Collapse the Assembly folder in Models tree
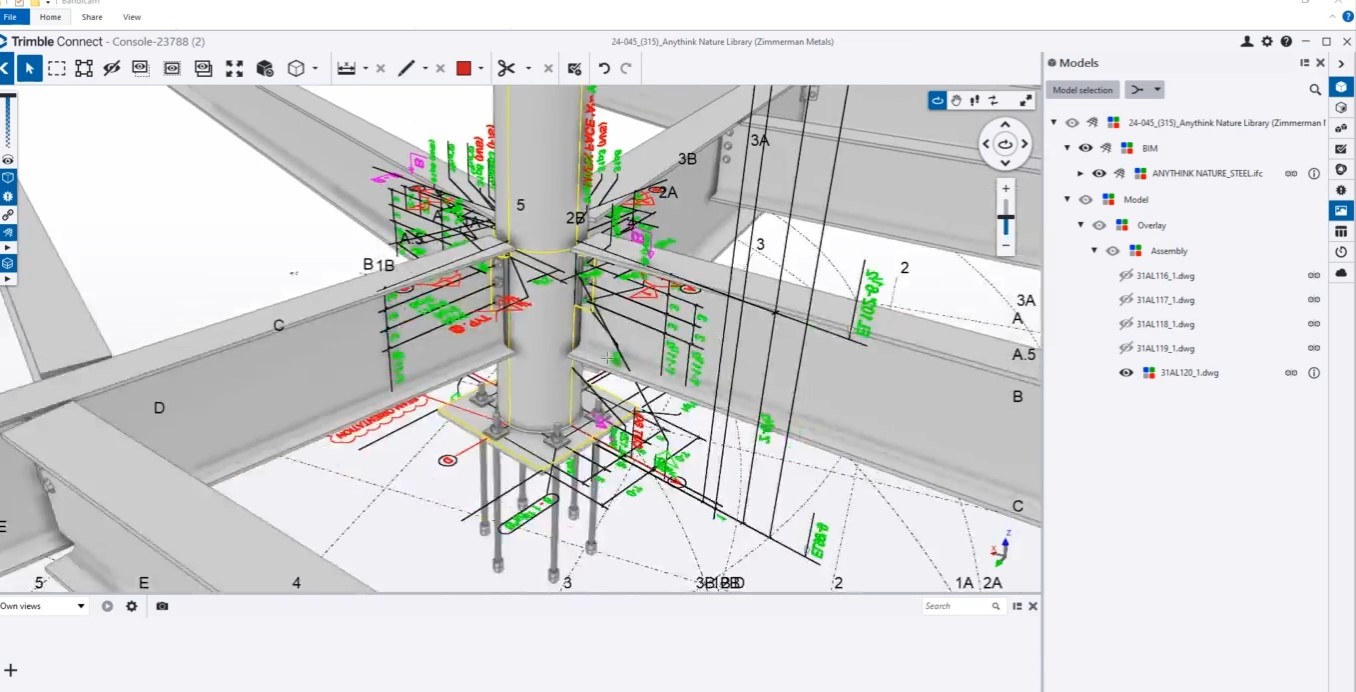This screenshot has height=692, width=1356. 1094,251
